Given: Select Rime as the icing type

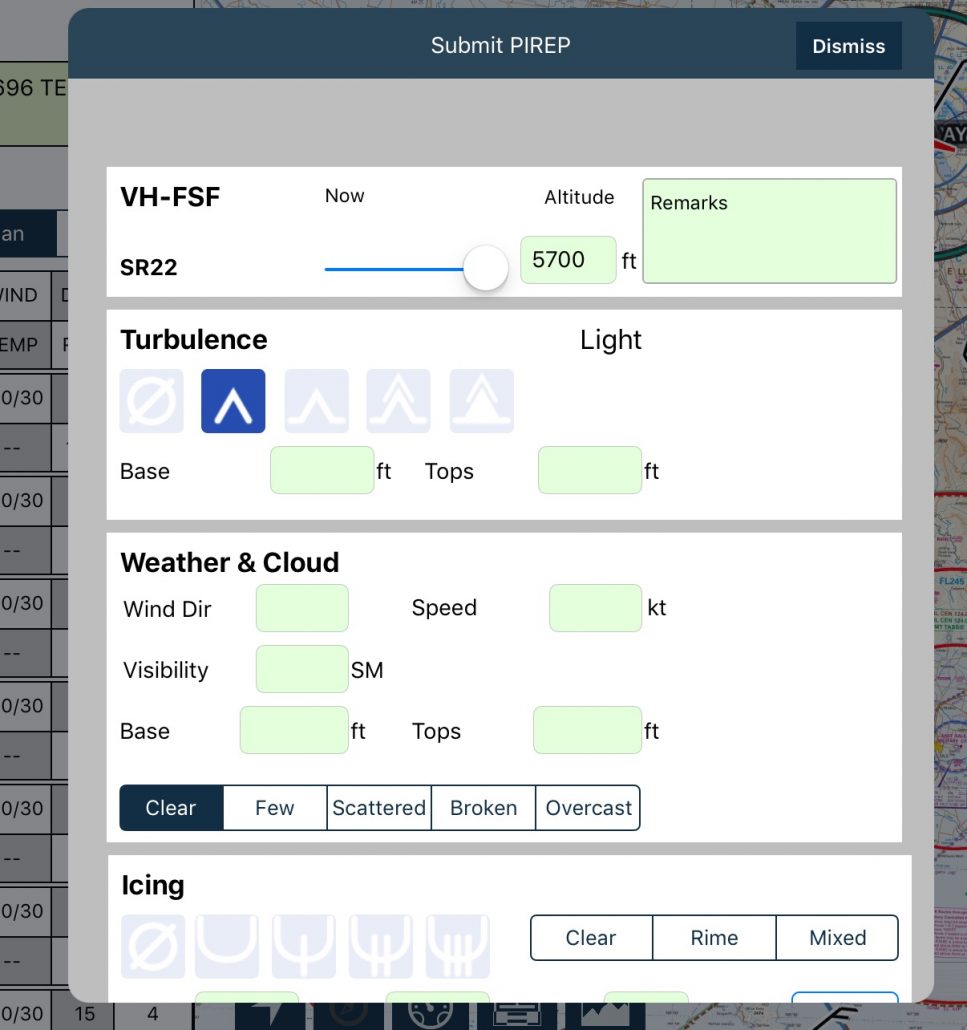Looking at the screenshot, I should (x=714, y=938).
